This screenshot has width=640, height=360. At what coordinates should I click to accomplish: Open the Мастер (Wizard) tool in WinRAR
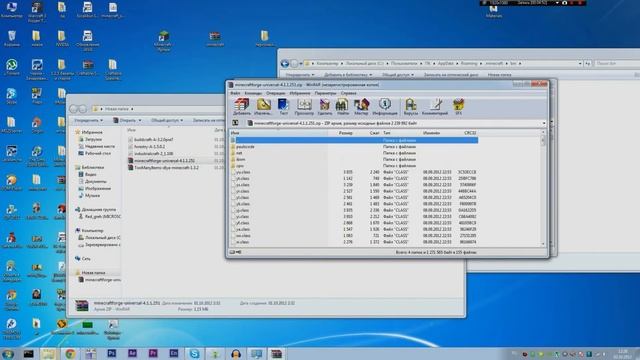361,107
